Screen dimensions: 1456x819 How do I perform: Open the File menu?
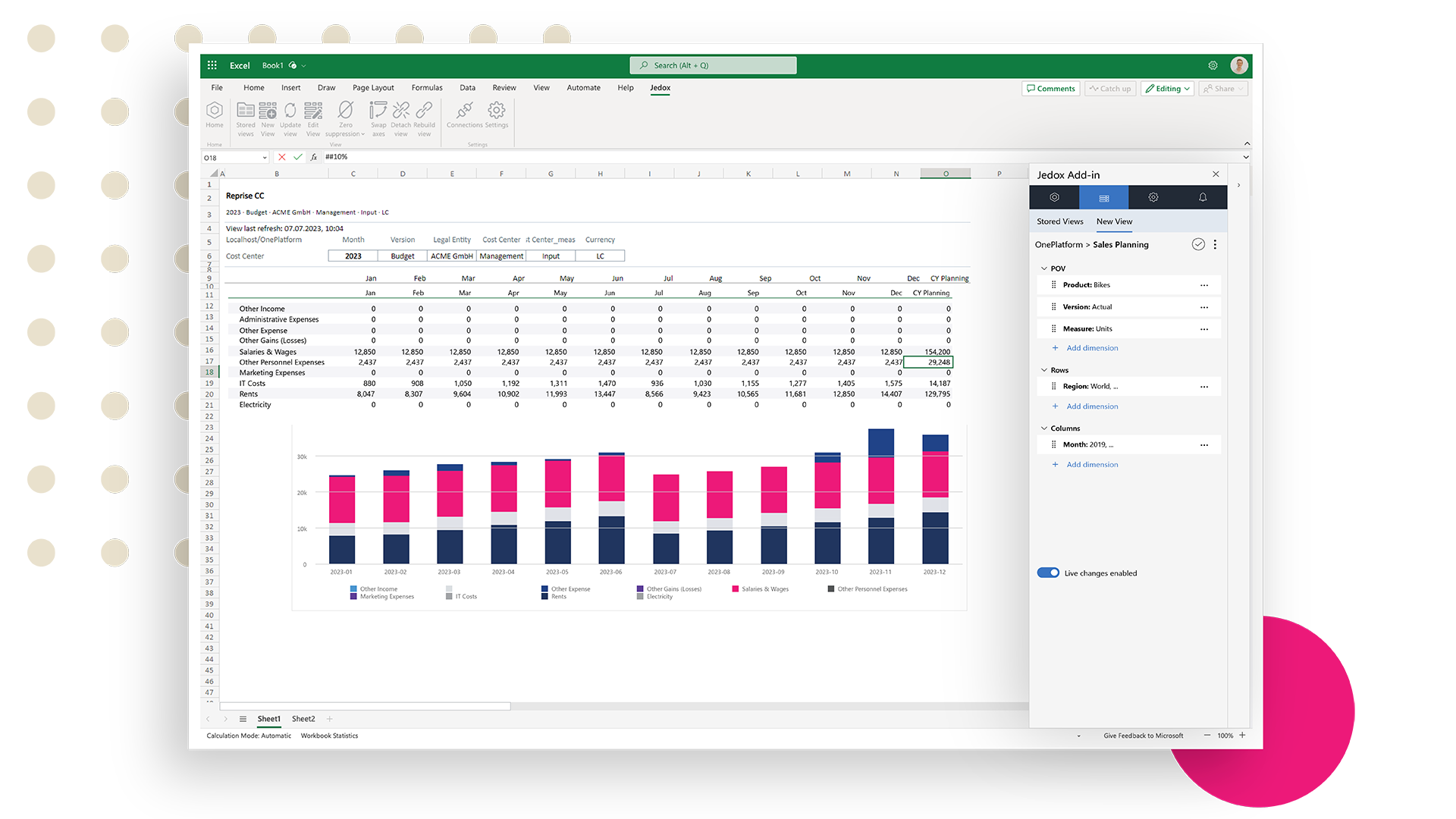[x=217, y=88]
